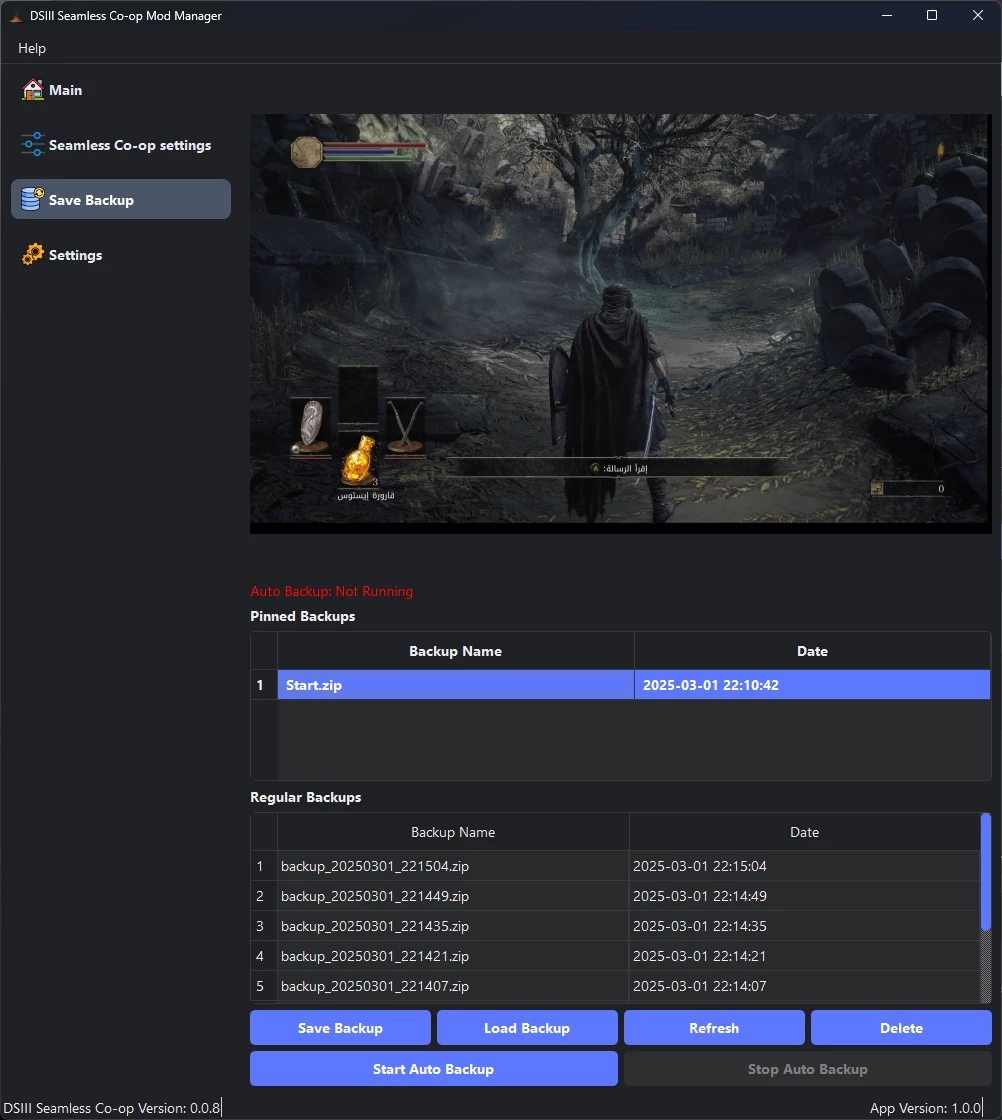Click the disabled Stop Auto Backup button
Screen dimensions: 1002x1120
coord(808,1069)
